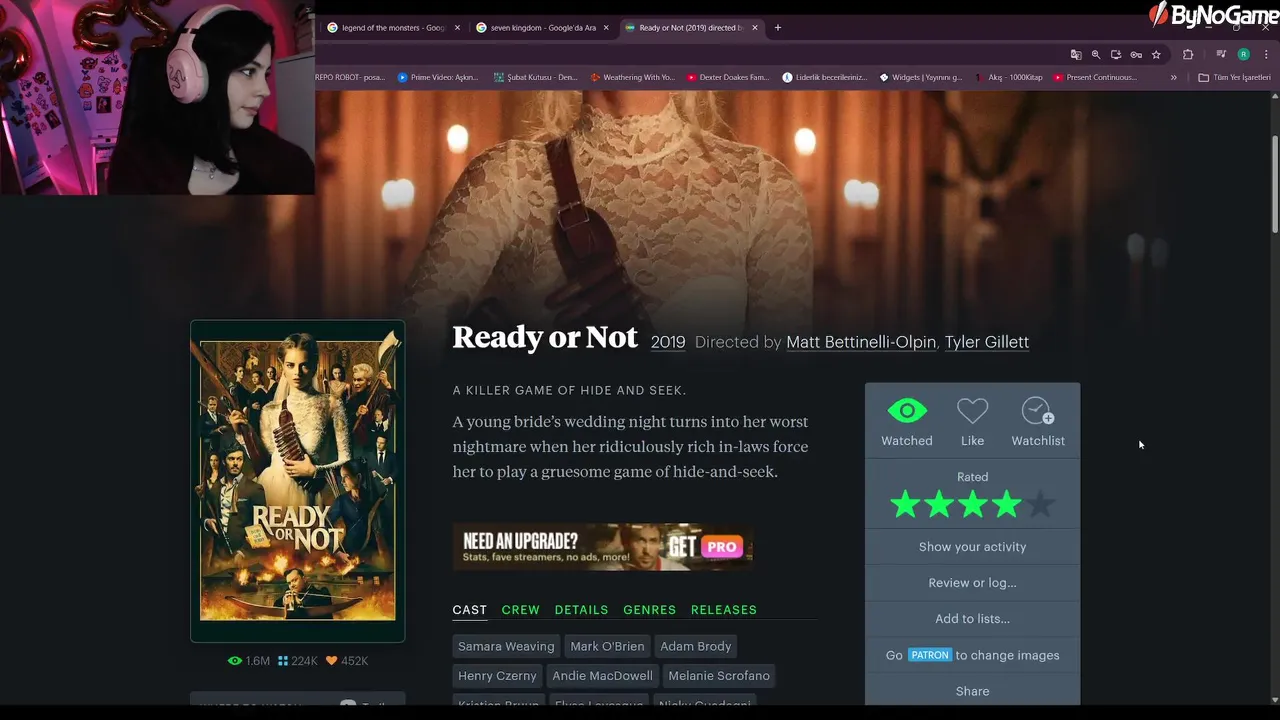Click the zoom magnifier icon in address bar

pos(1096,55)
